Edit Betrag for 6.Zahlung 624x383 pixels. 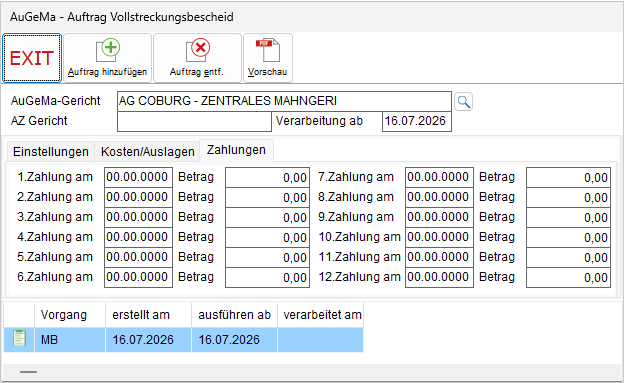pyautogui.click(x=267, y=277)
